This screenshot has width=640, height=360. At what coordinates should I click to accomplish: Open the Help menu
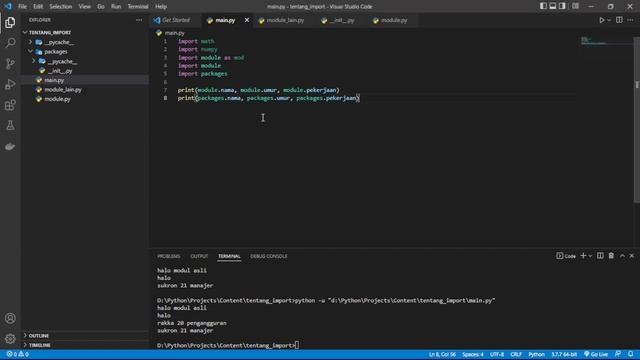(161, 7)
